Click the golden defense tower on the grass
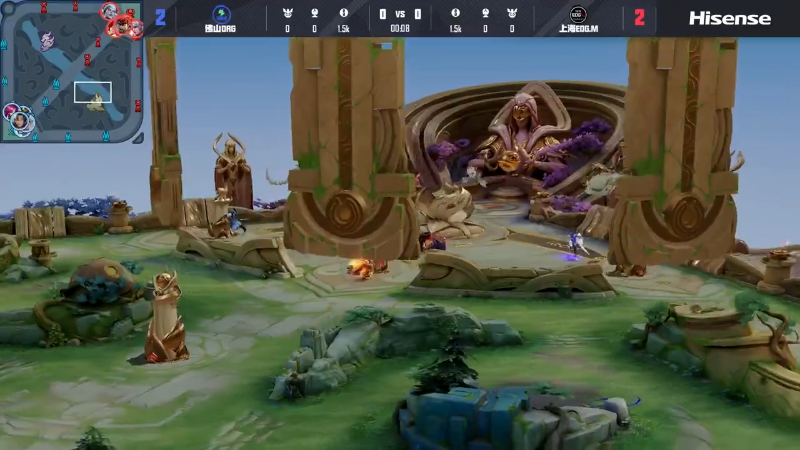Screen dimensions: 800x450 pyautogui.click(x=166, y=316)
